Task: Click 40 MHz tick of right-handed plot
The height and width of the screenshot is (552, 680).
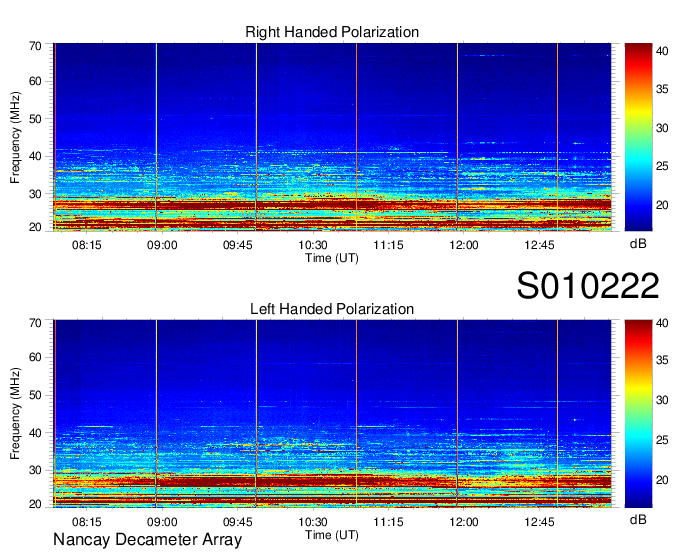Action: (35, 156)
